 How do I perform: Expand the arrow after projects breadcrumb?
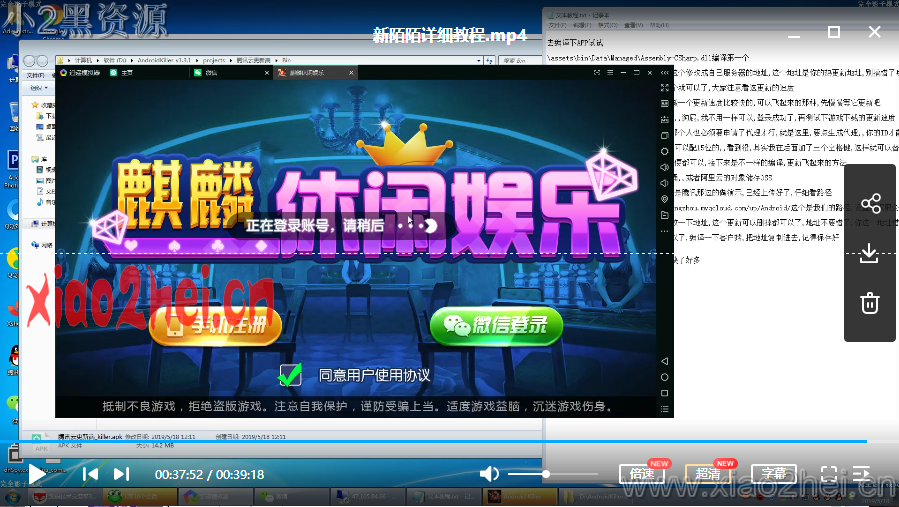231,60
